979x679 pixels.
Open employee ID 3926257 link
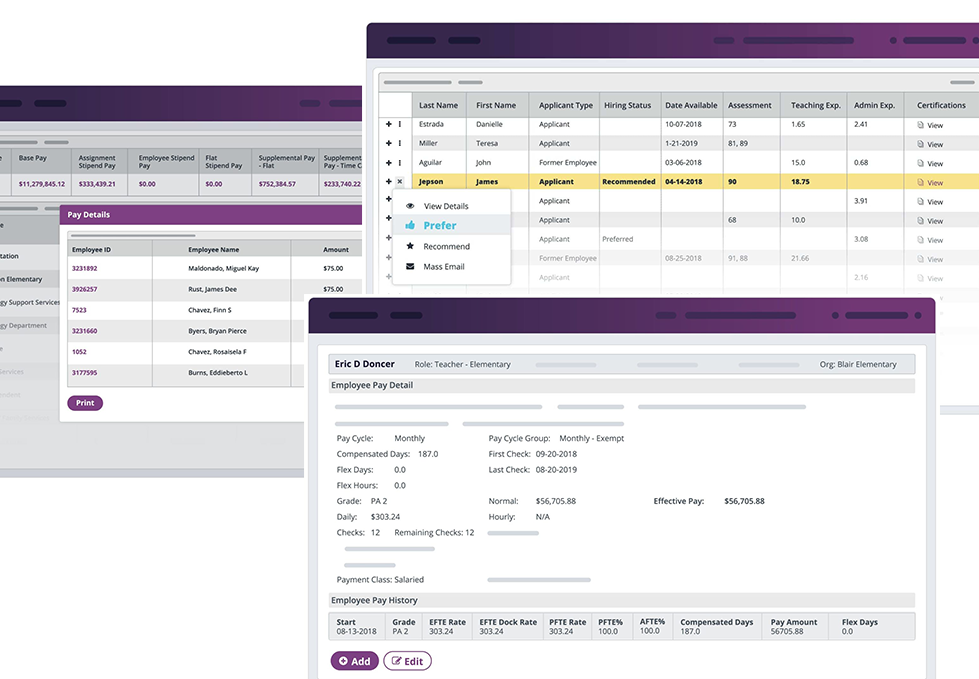[x=86, y=289]
